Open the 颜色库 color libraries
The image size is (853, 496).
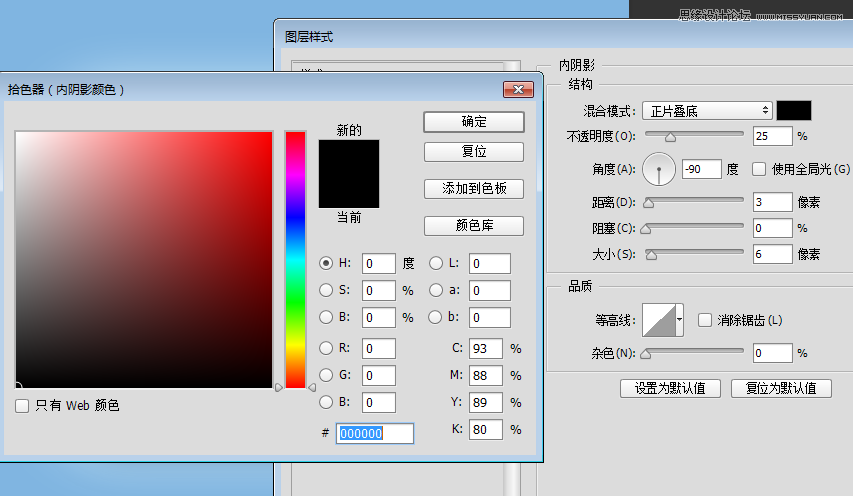tap(474, 225)
